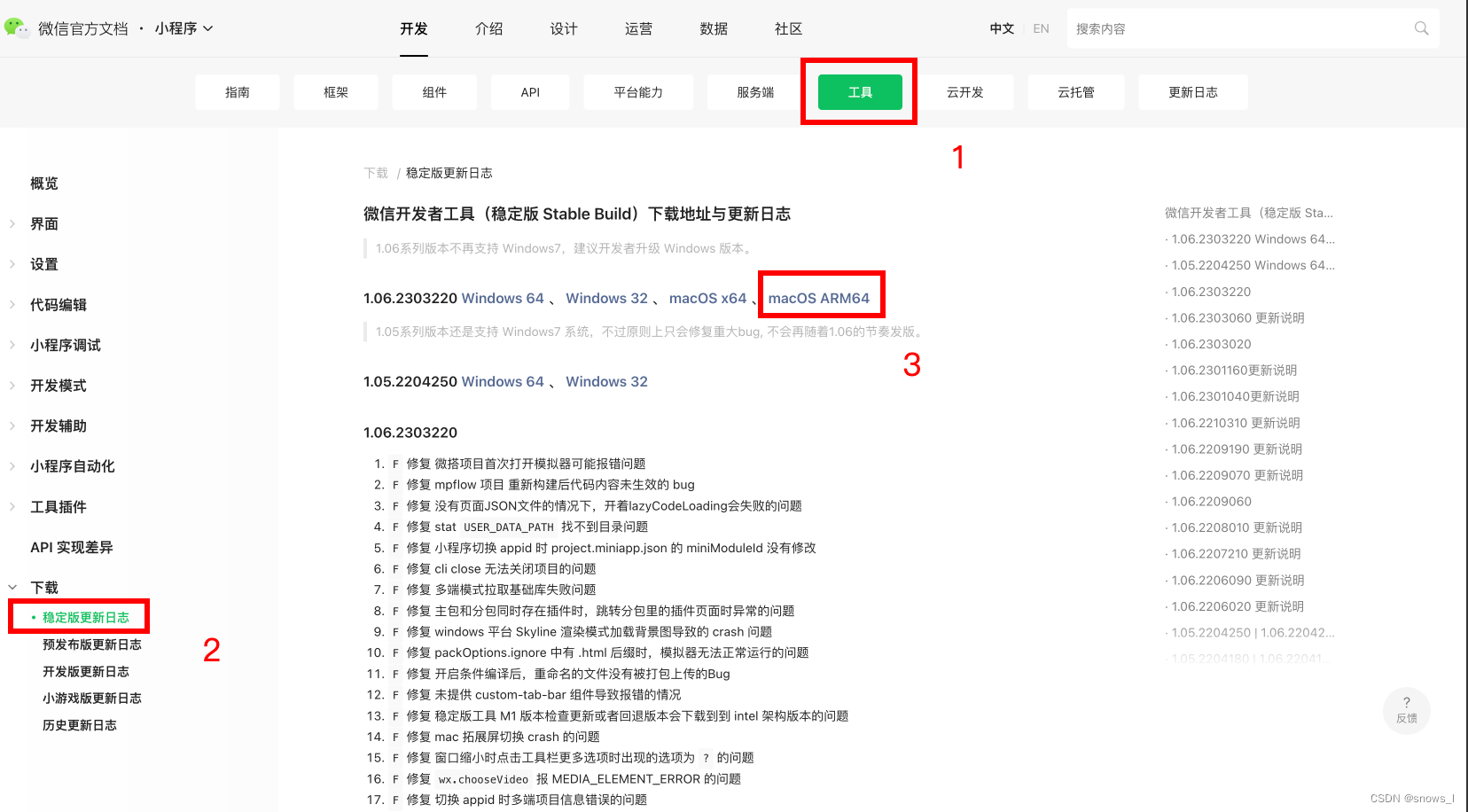The height and width of the screenshot is (812, 1468).
Task: Select 预发布版更新日志 in sidebar
Action: point(92,644)
